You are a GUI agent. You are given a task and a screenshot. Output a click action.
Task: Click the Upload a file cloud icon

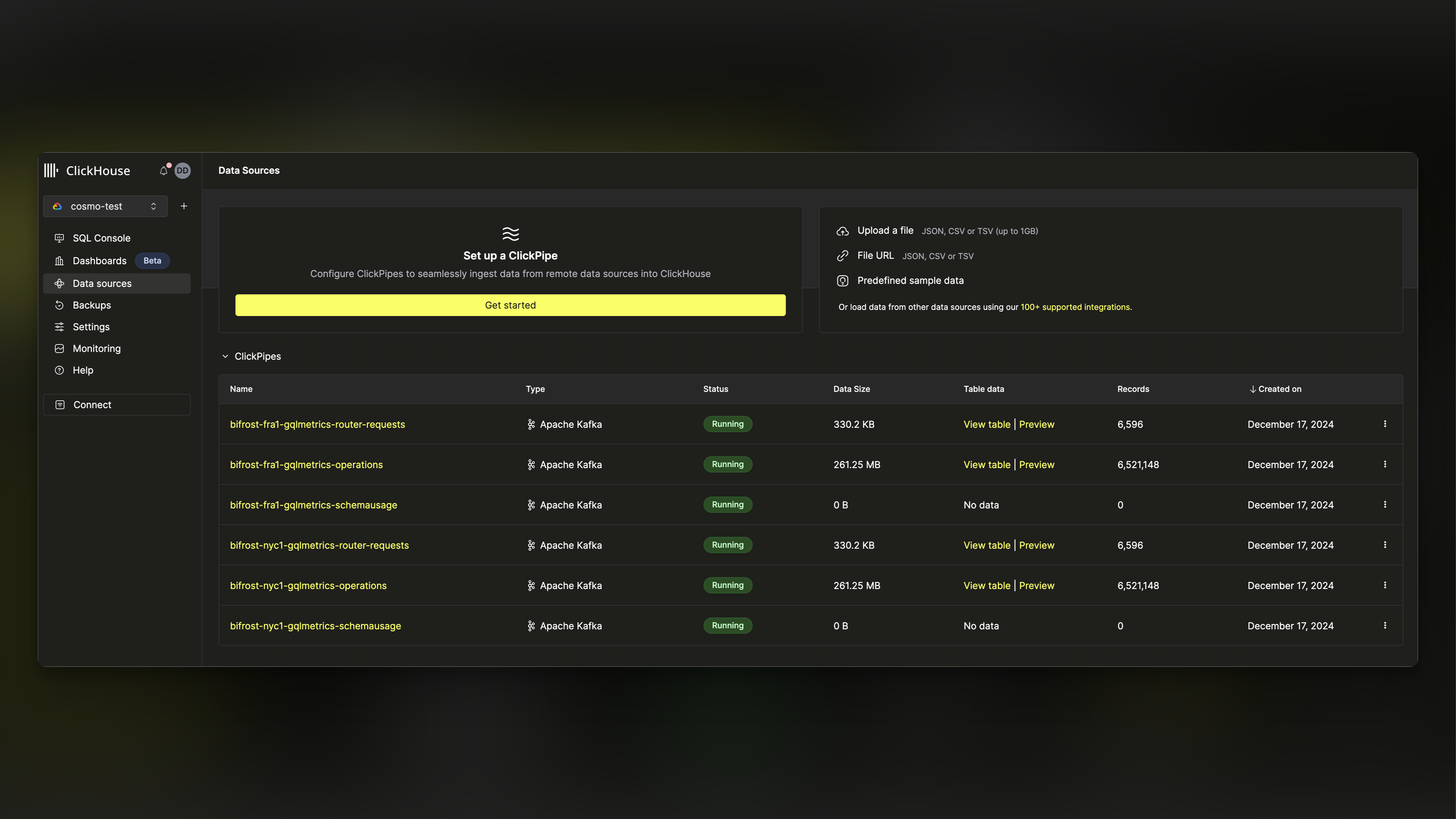coord(842,231)
